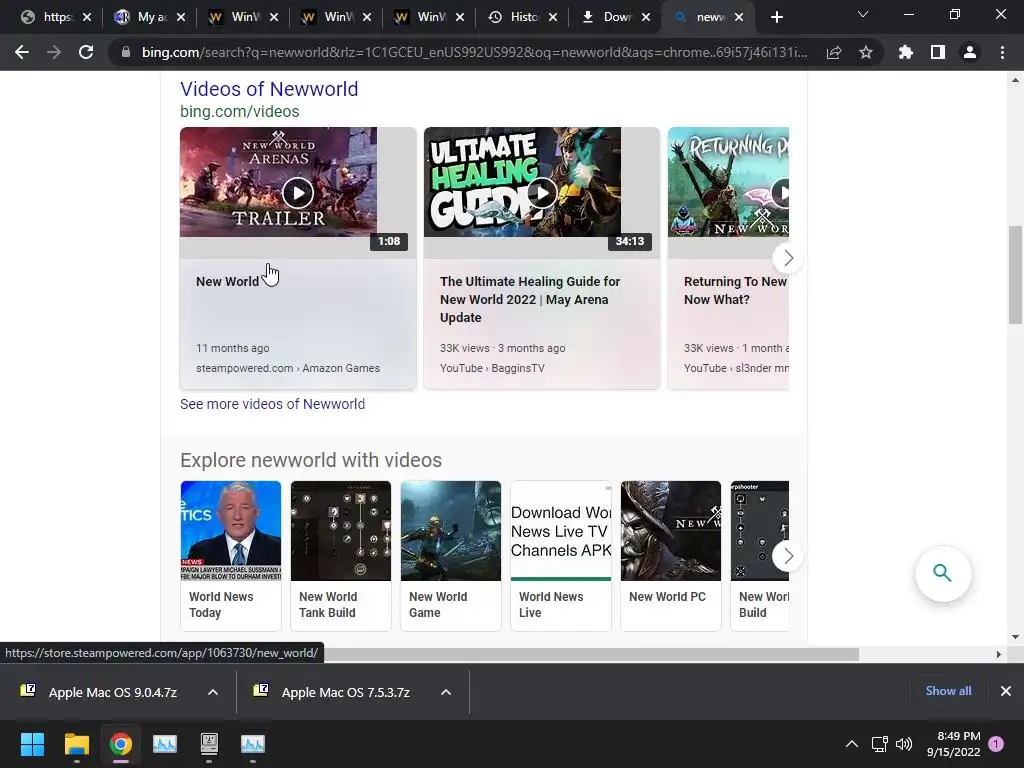Open the Extensions puzzle icon

[x=906, y=52]
